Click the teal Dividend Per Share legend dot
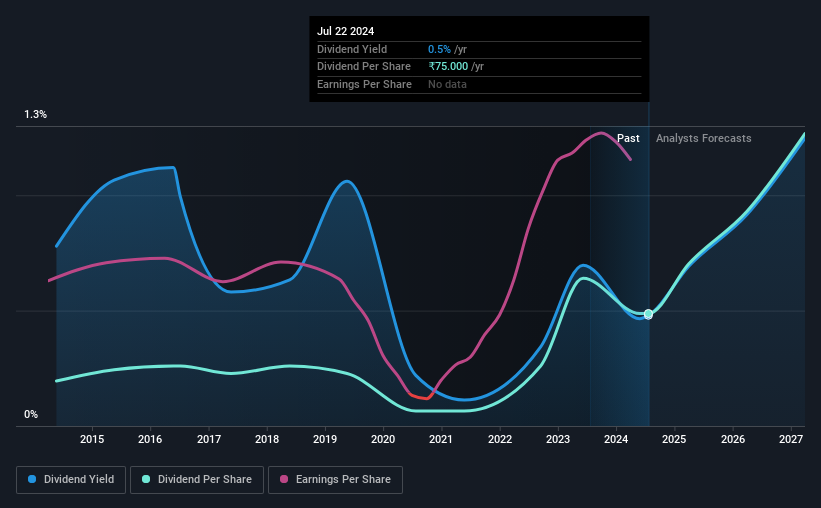Image resolution: width=821 pixels, height=508 pixels. tap(146, 479)
